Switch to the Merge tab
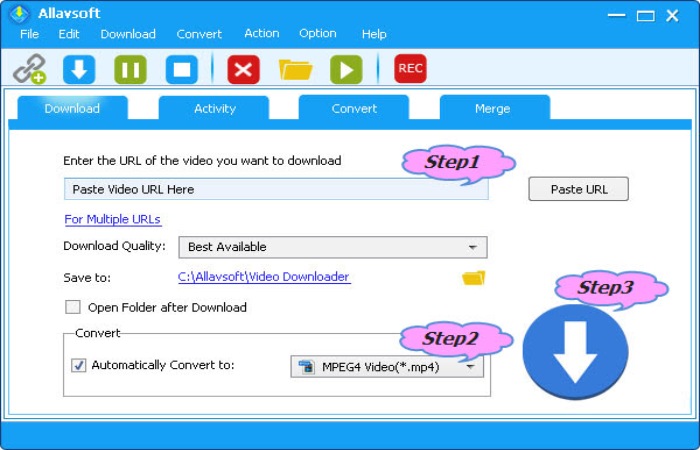The width and height of the screenshot is (700, 450). pyautogui.click(x=492, y=108)
